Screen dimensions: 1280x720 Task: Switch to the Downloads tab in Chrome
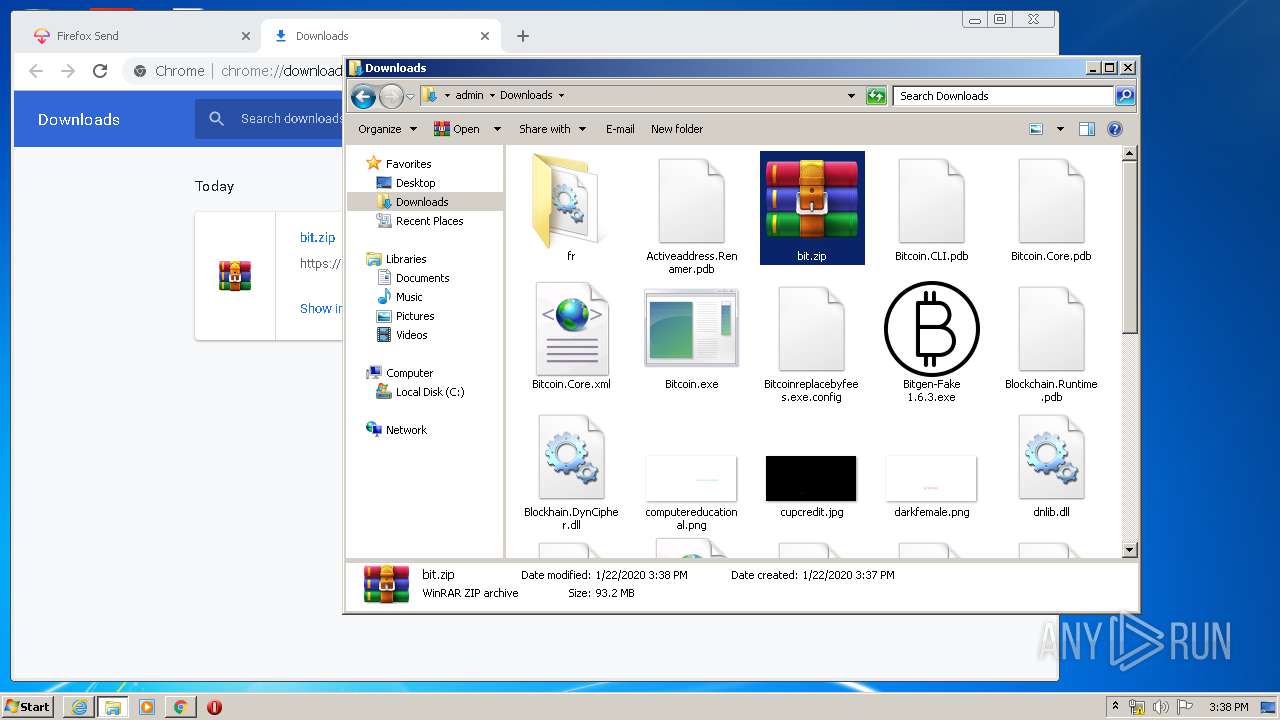pos(380,36)
